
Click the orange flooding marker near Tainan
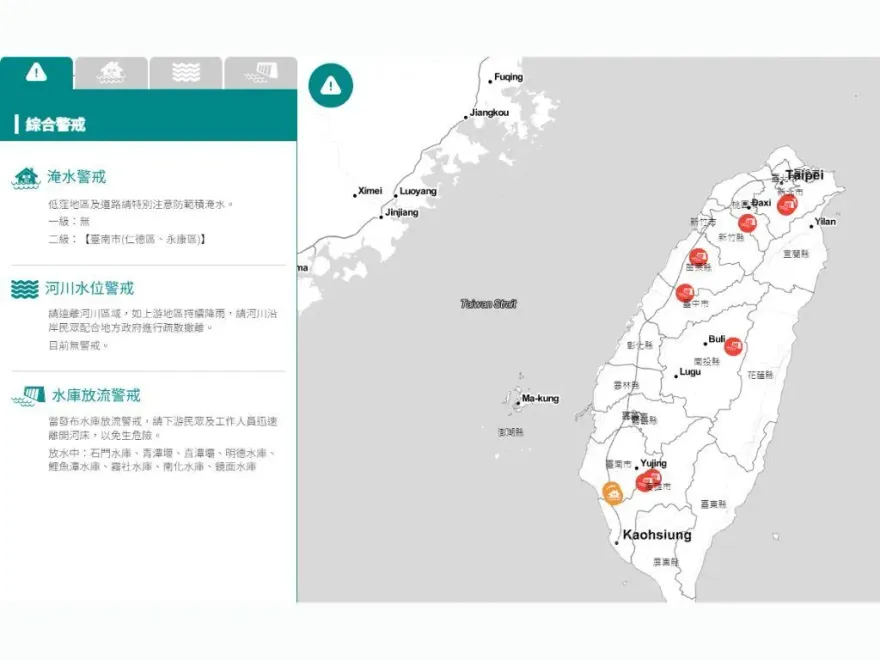click(x=612, y=492)
